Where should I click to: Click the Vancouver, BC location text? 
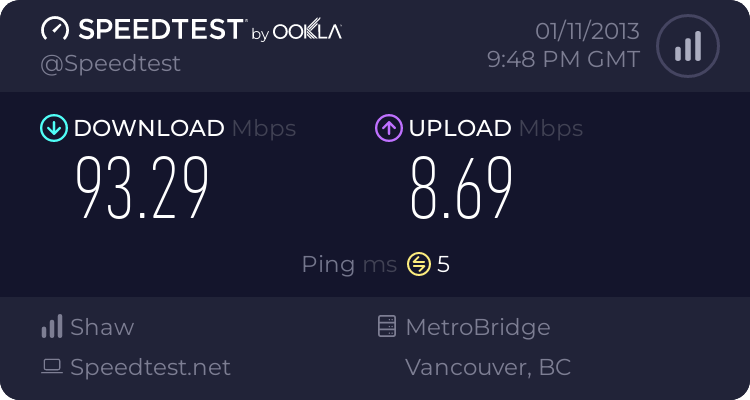click(488, 367)
